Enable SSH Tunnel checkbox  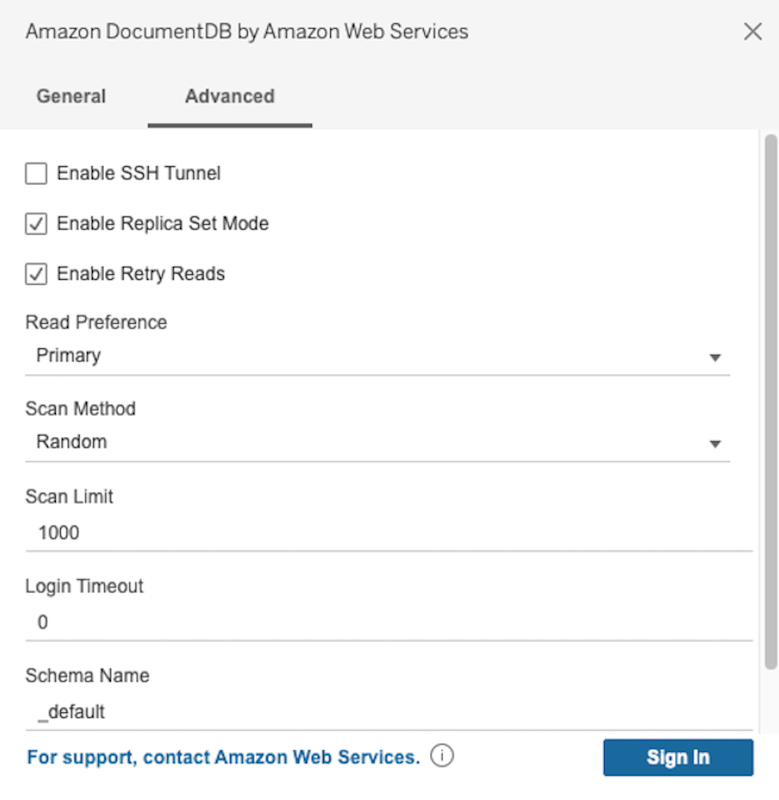[x=36, y=173]
